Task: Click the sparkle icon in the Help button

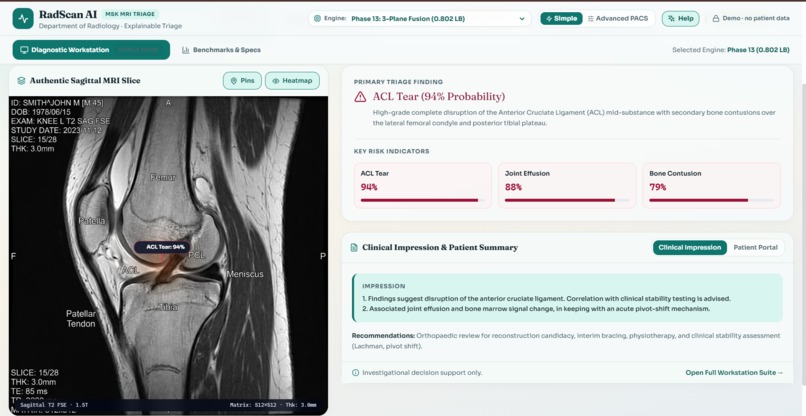Action: pos(671,19)
